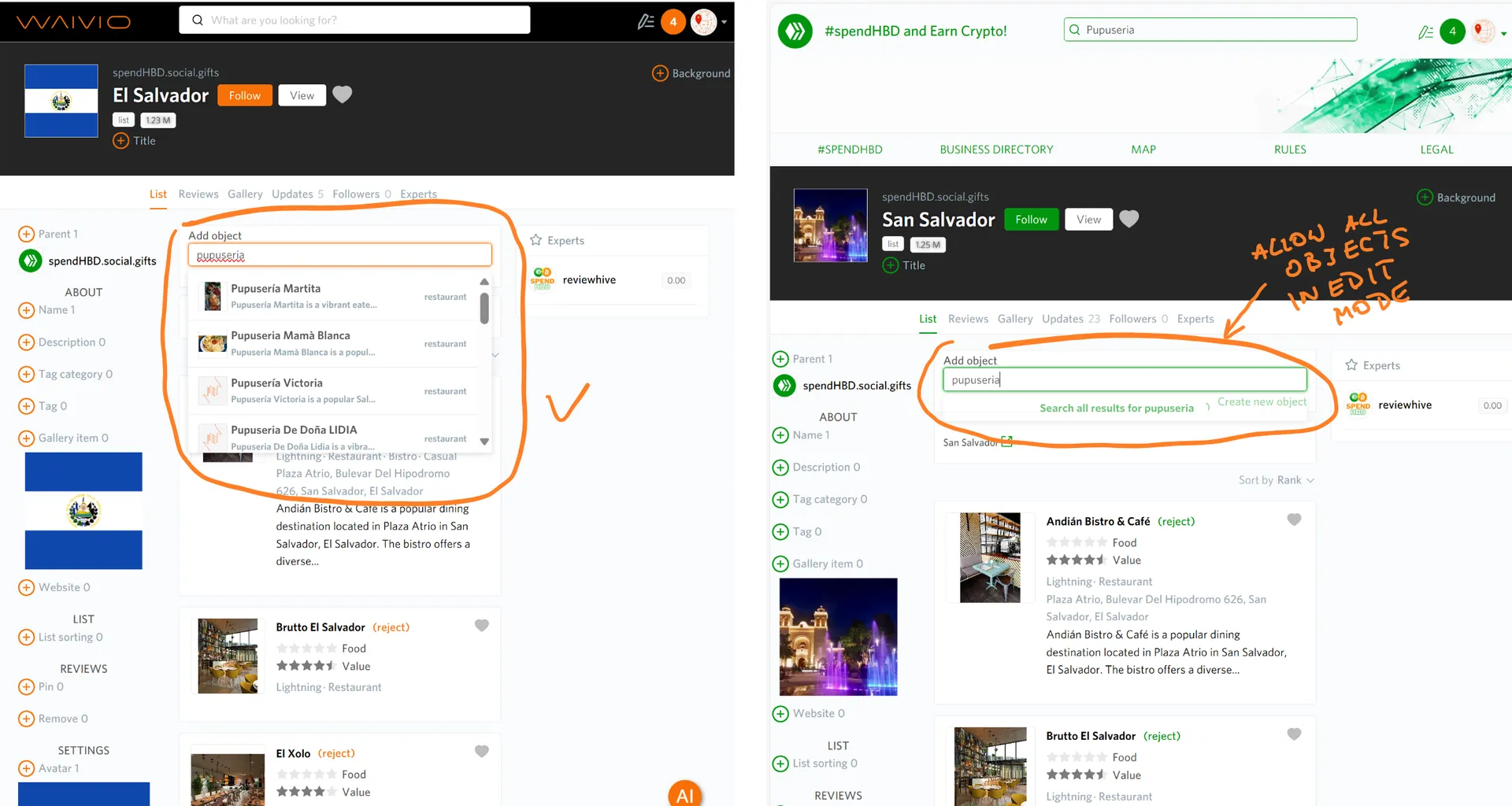Screen dimensions: 1512x806
Task: Follow San Salvador with the green button
Action: (1031, 220)
